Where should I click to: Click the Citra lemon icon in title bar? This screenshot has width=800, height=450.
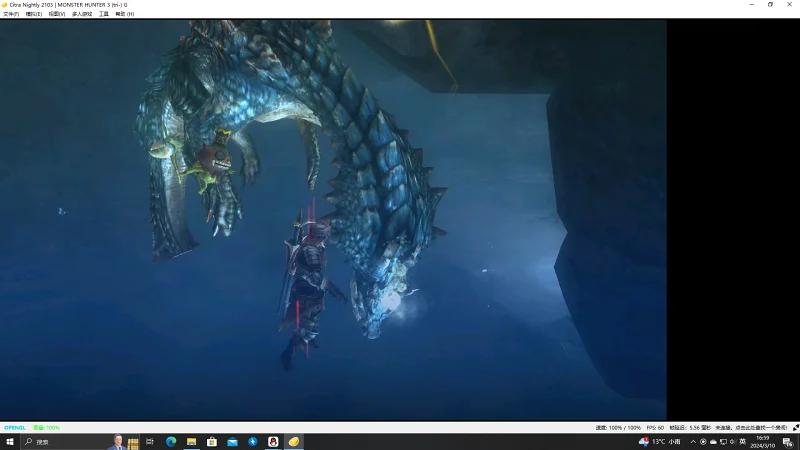[5, 5]
